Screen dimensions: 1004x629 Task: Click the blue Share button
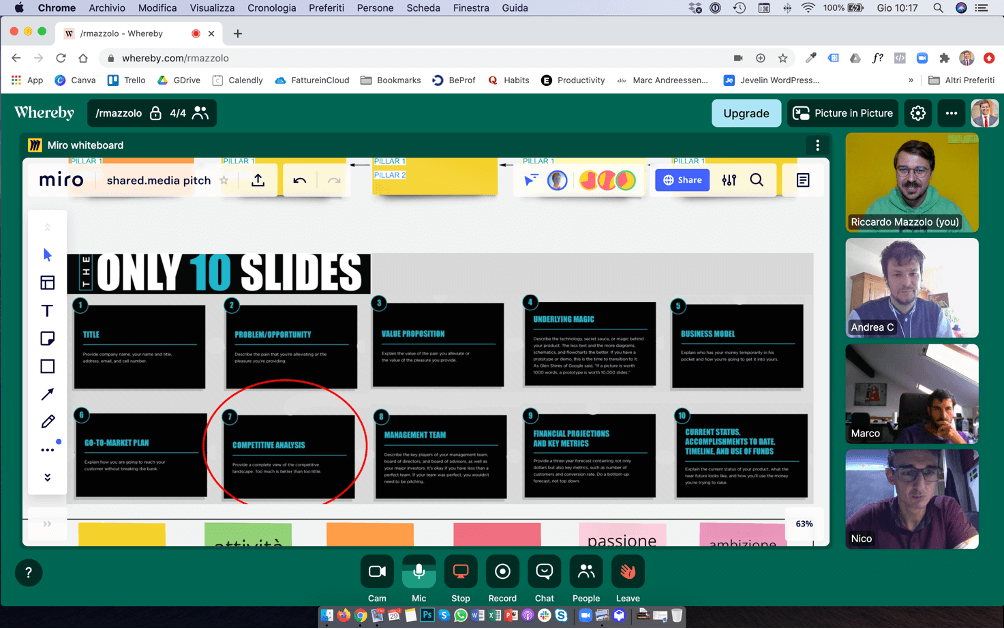(x=682, y=180)
